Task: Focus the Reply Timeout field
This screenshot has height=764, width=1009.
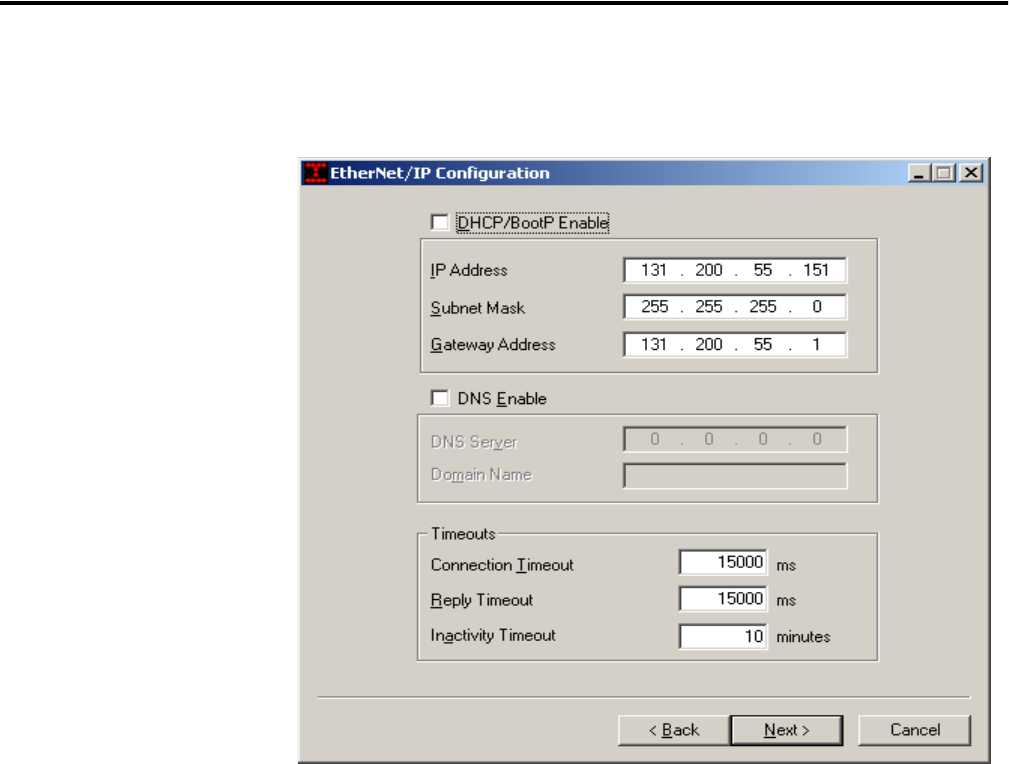Action: [x=723, y=599]
